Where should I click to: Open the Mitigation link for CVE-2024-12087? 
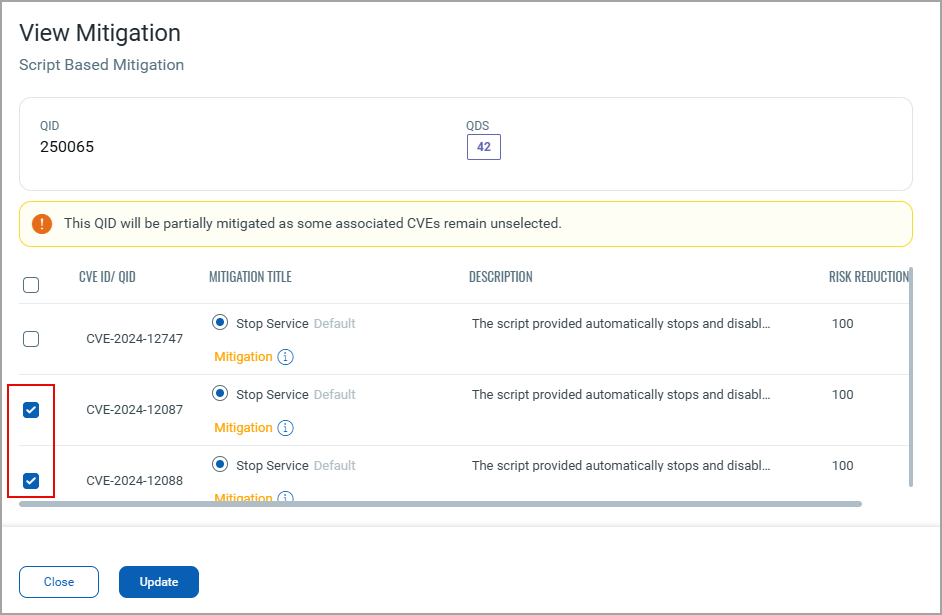click(243, 428)
